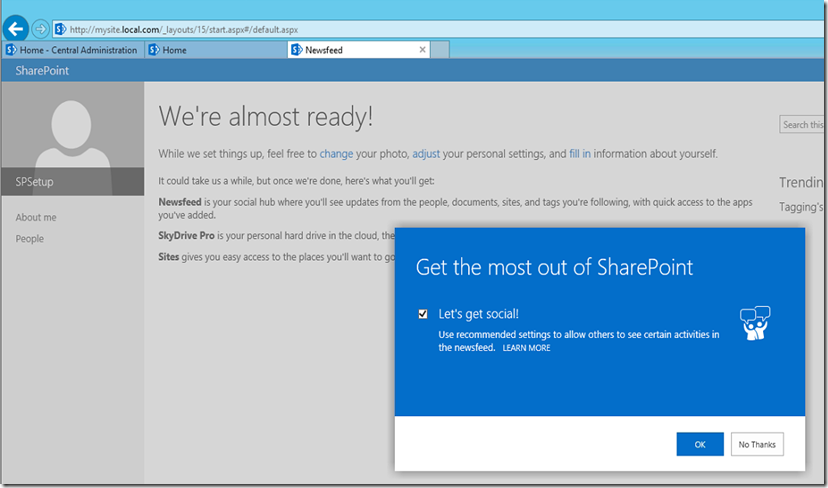Click the browser Forward arrow button
828x488 pixels.
tap(41, 29)
